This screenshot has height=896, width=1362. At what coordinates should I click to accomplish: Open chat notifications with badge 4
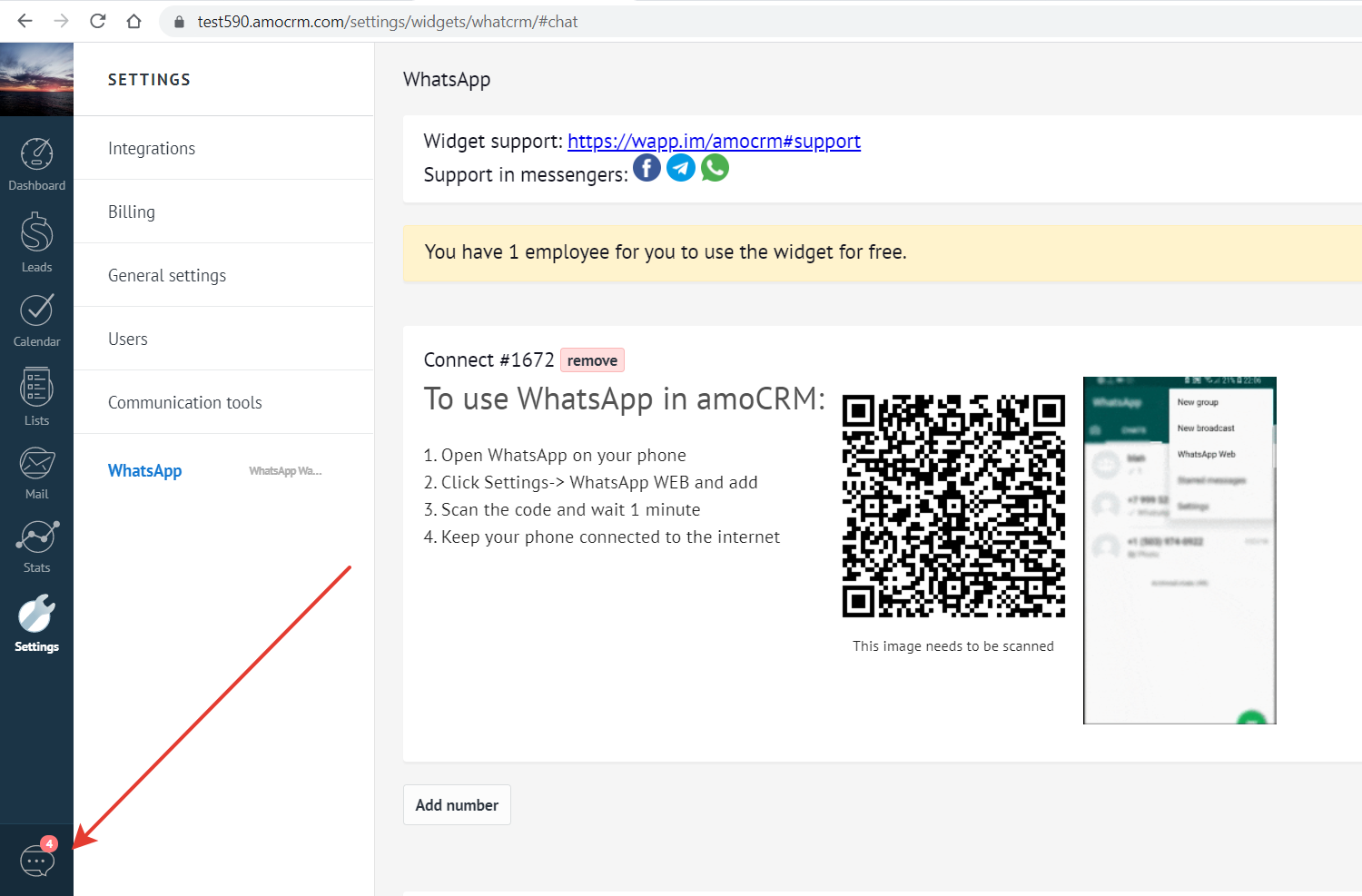coord(37,858)
